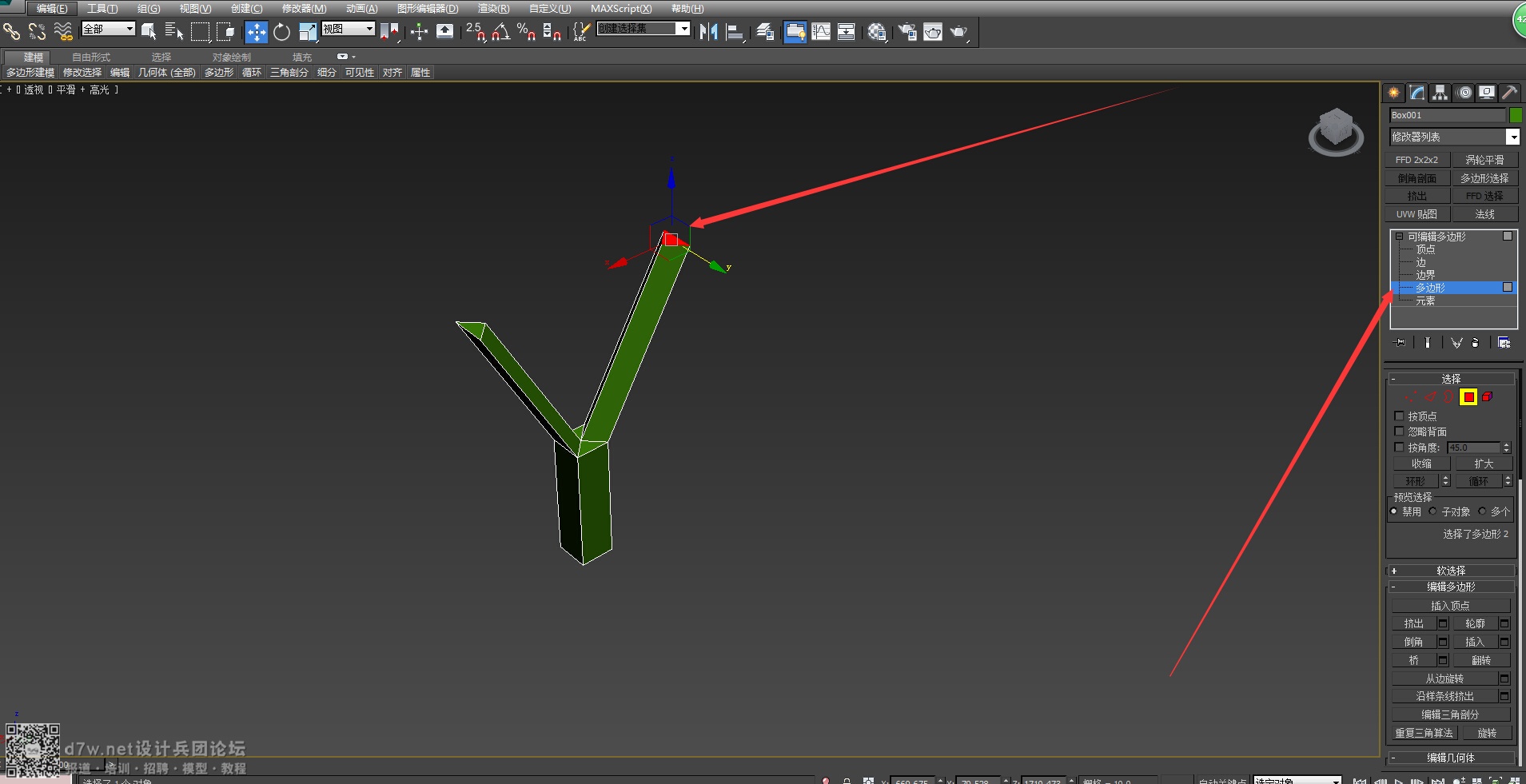Click the Bind to Space Warp icon
Image resolution: width=1526 pixels, height=784 pixels.
tap(63, 31)
